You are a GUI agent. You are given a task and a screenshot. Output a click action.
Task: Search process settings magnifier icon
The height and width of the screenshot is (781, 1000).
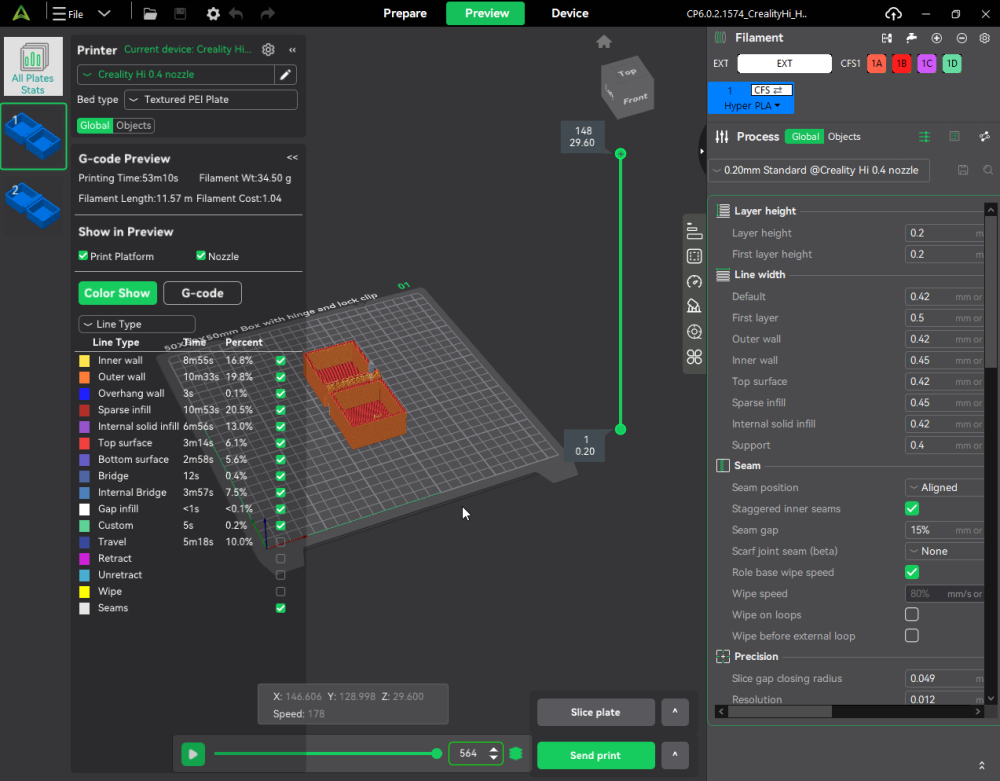point(988,170)
